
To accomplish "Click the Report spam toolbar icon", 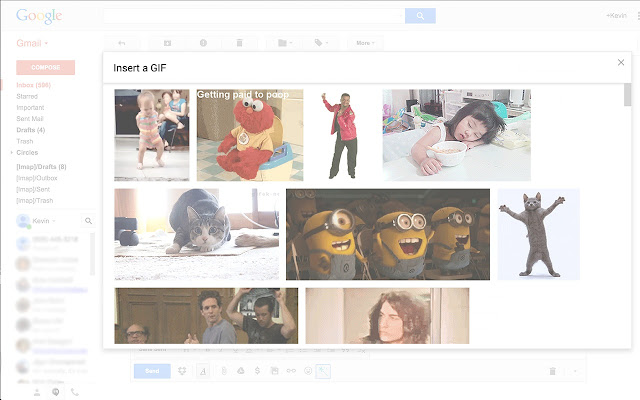I will click(x=203, y=43).
